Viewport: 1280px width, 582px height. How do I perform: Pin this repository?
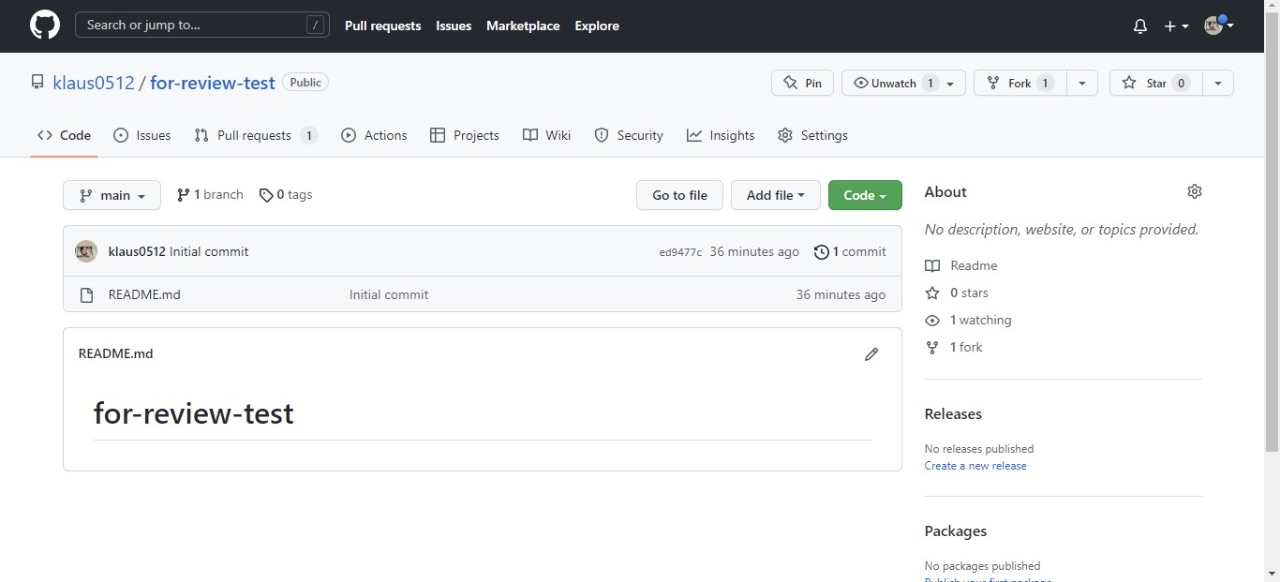(802, 83)
